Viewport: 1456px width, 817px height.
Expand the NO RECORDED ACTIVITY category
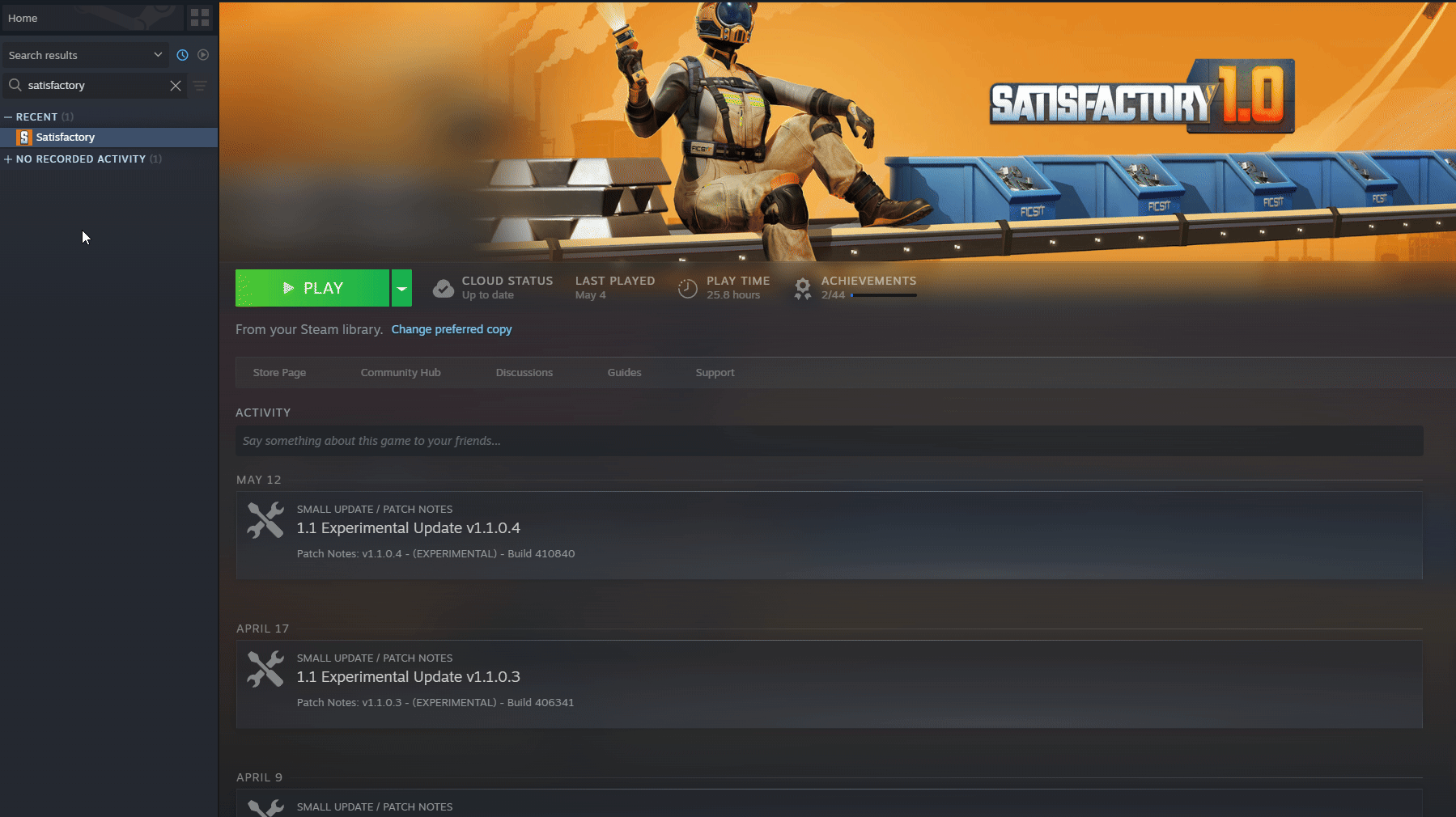pos(8,159)
